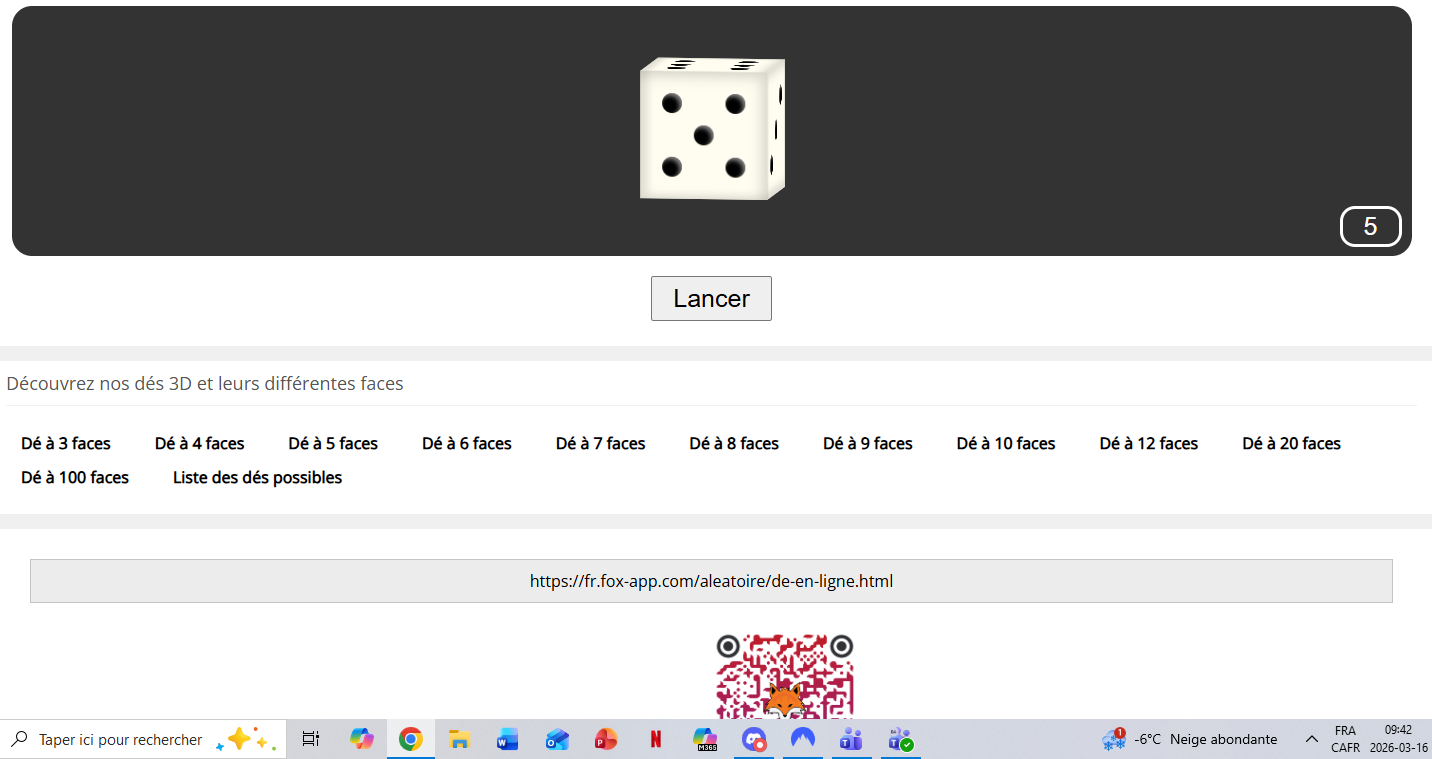Open Liste des dés possibles link
The width and height of the screenshot is (1432, 759).
258,477
